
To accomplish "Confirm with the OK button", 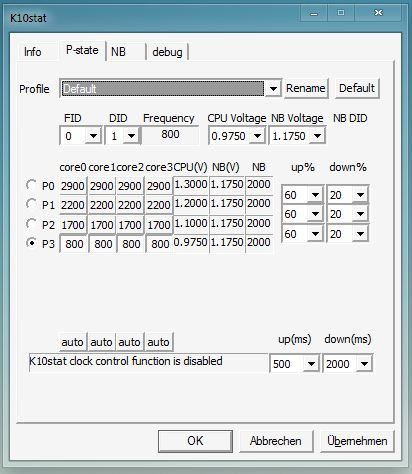I will (195, 441).
